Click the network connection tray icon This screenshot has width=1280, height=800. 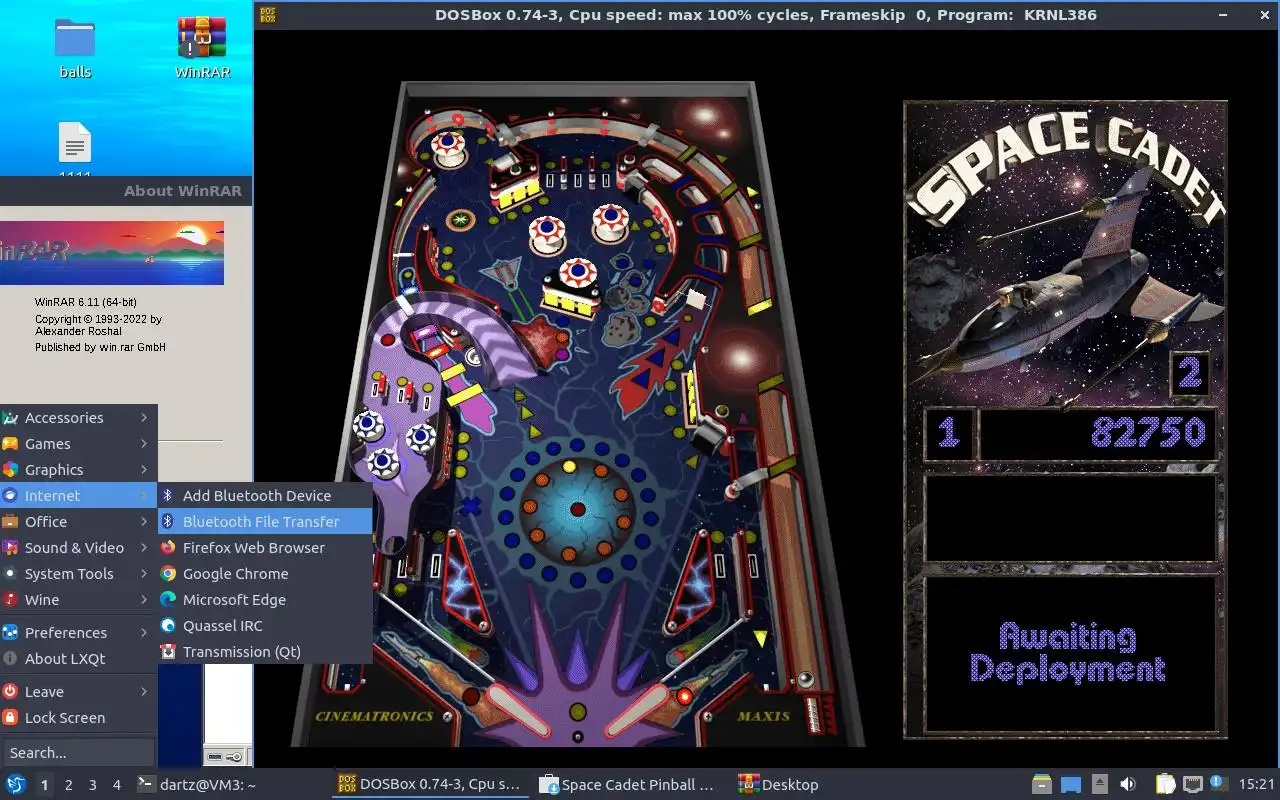click(1193, 785)
